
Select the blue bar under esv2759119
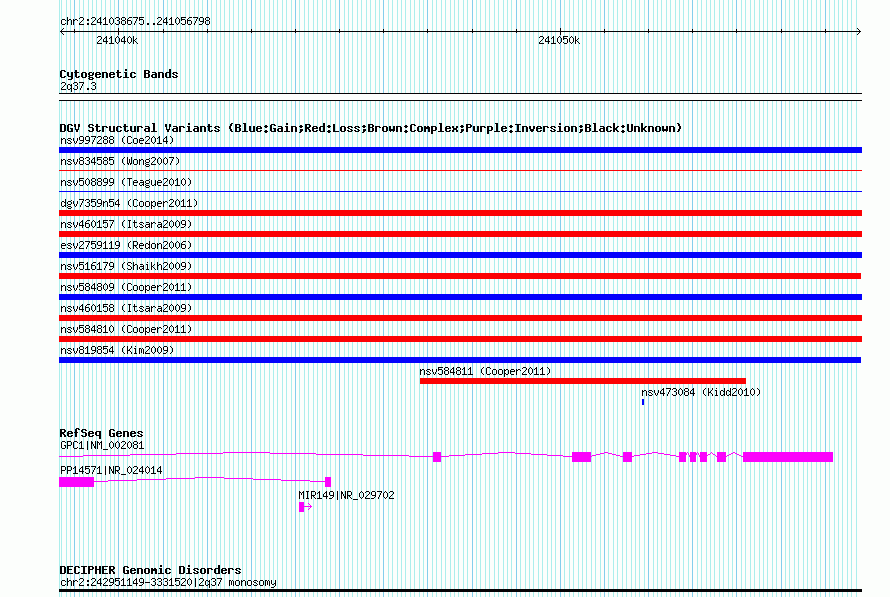[x=460, y=255]
